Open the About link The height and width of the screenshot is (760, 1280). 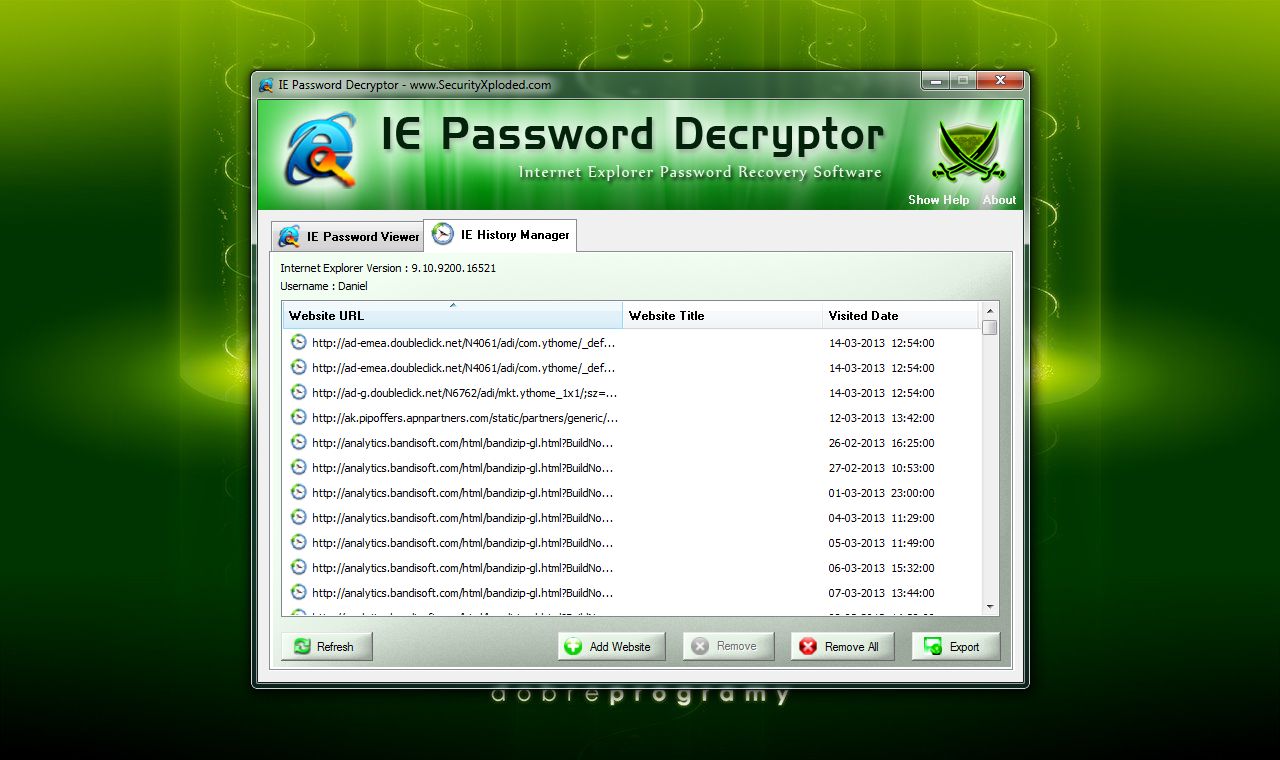pos(999,200)
